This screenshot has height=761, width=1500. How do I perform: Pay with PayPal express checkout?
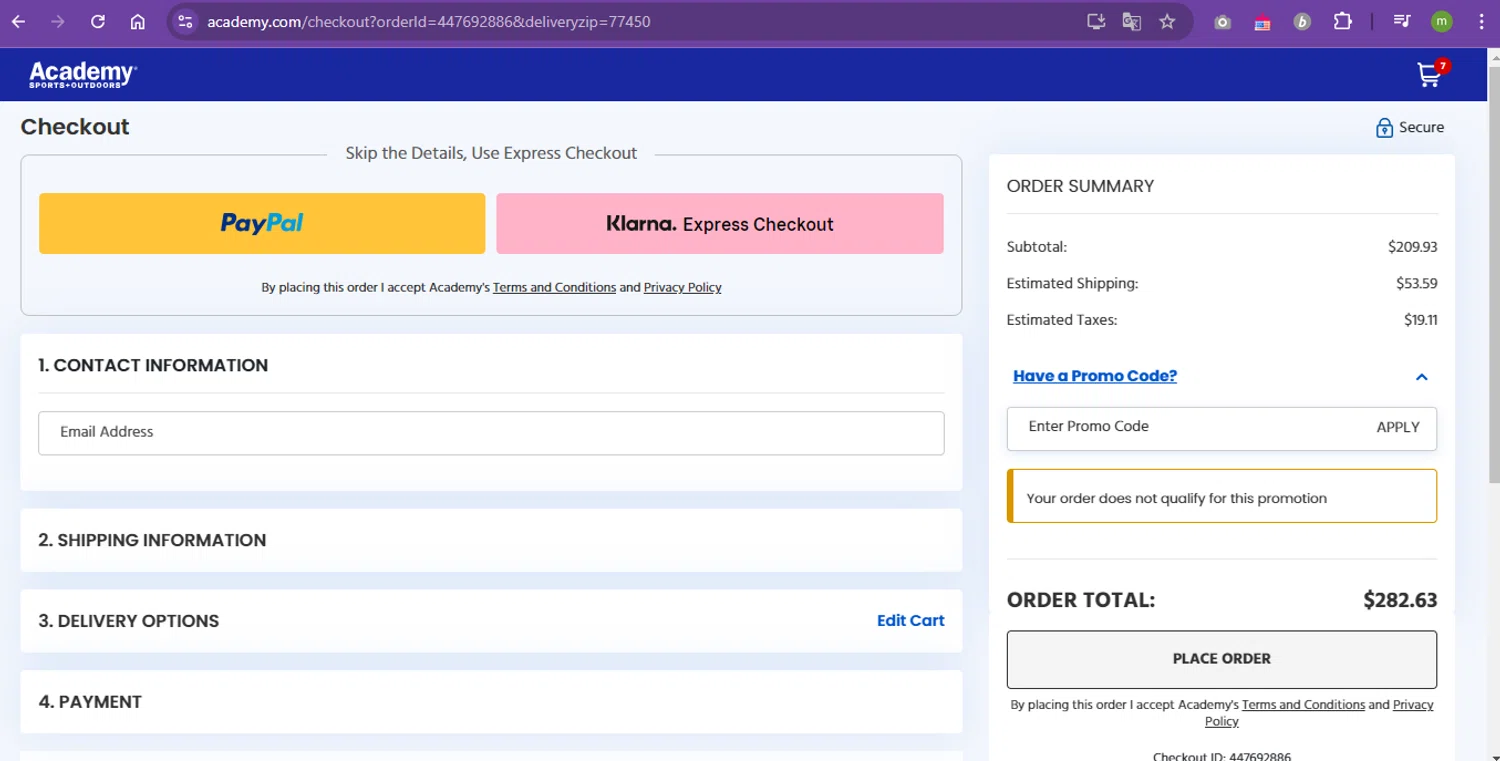tap(262, 223)
